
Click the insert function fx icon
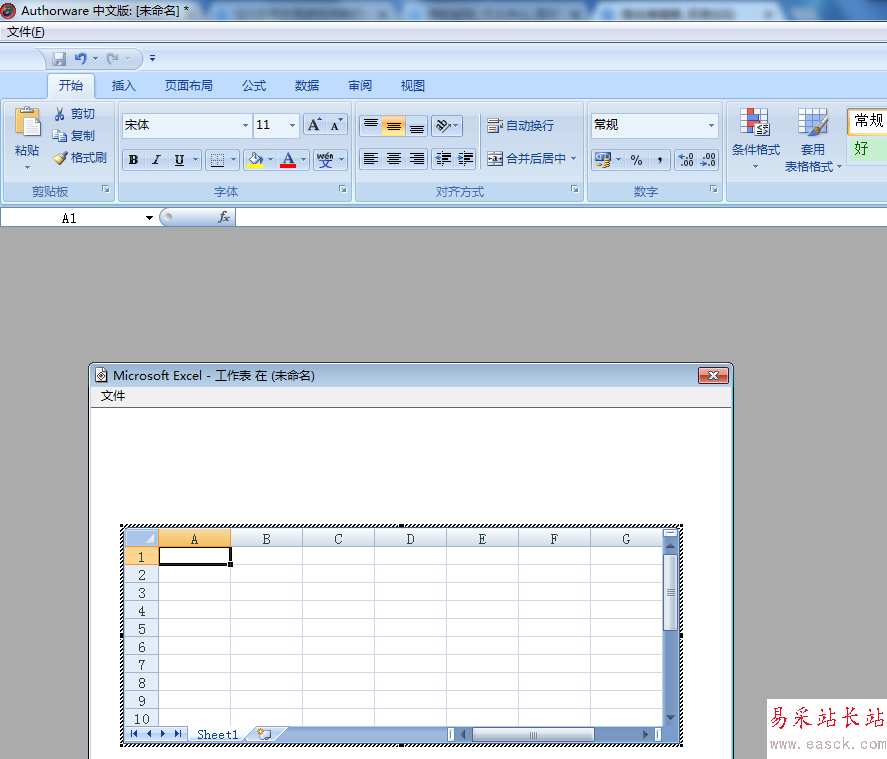click(224, 217)
